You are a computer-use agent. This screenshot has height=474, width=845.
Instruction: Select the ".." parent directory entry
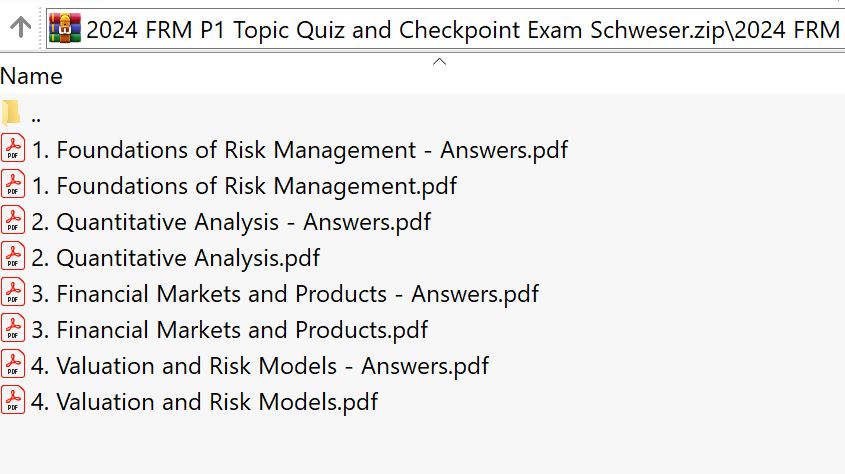point(37,114)
